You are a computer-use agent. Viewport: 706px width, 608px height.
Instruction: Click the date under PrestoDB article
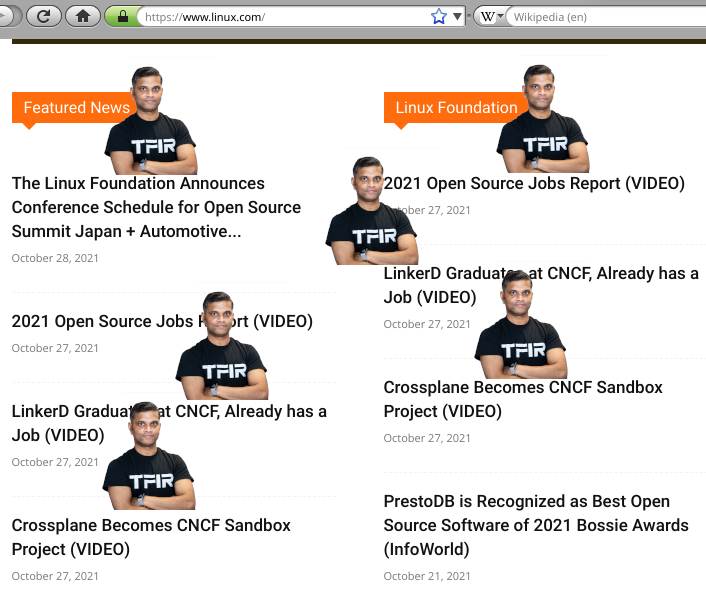click(427, 576)
